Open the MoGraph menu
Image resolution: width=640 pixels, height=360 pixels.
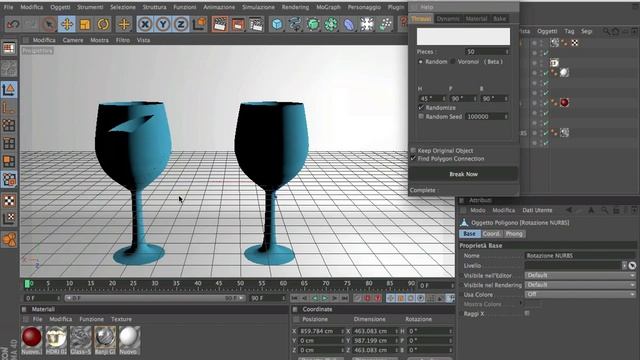click(328, 7)
